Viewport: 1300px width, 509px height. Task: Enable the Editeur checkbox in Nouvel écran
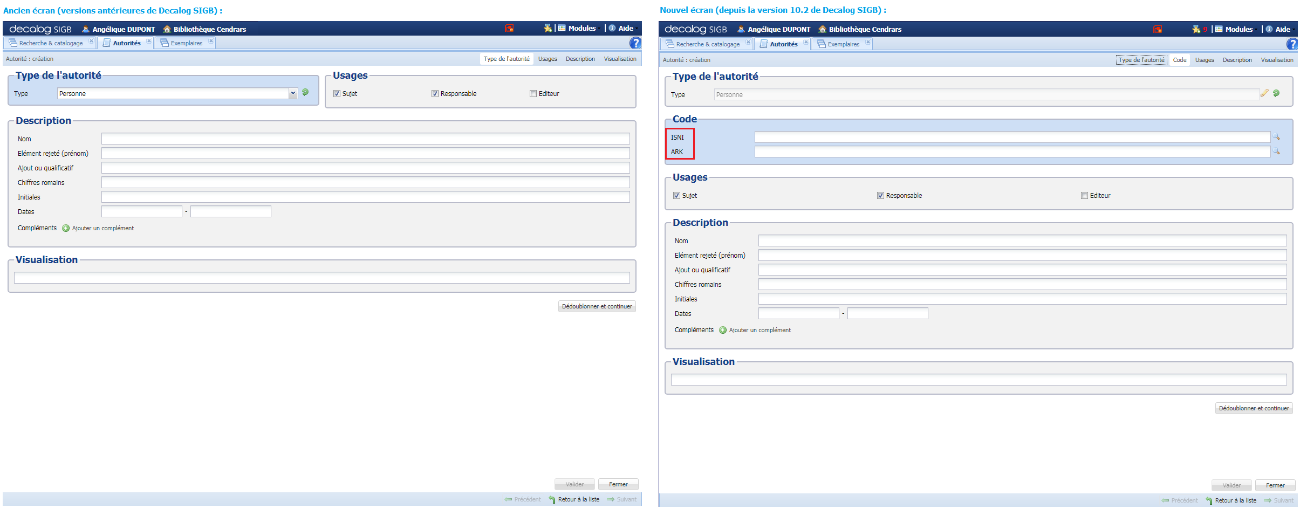(x=1084, y=195)
